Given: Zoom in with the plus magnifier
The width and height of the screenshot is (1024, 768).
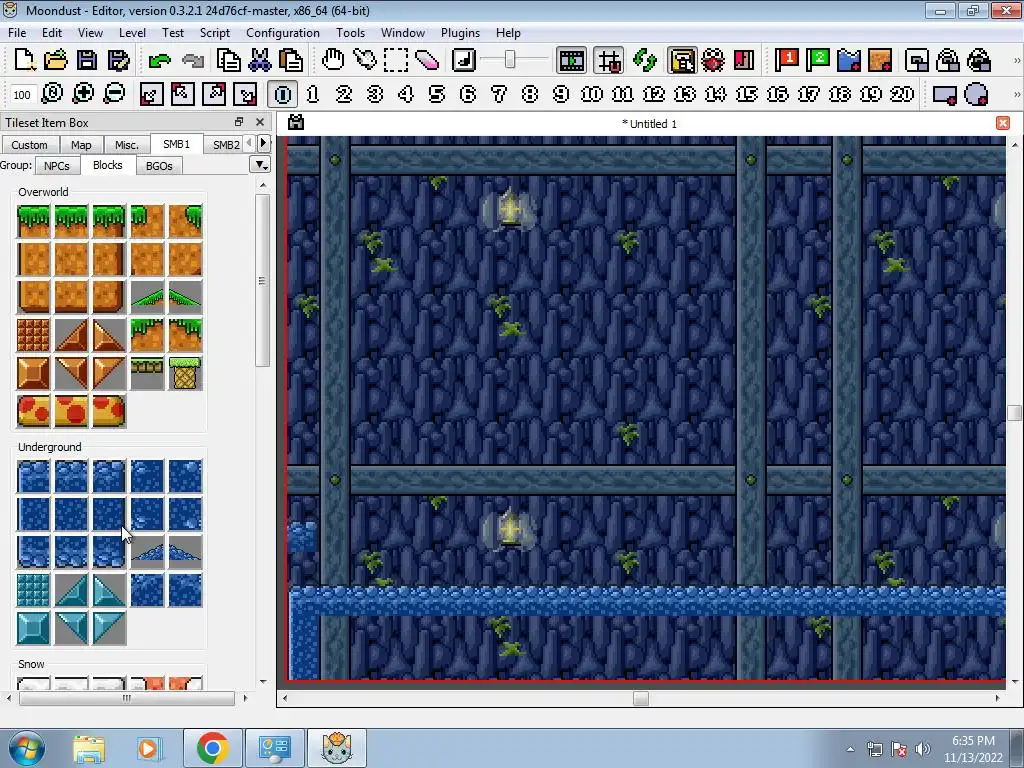Looking at the screenshot, I should pyautogui.click(x=83, y=94).
